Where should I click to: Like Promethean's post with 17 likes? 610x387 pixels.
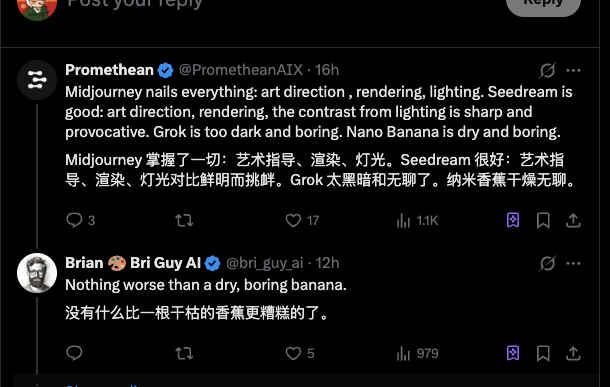tap(293, 221)
